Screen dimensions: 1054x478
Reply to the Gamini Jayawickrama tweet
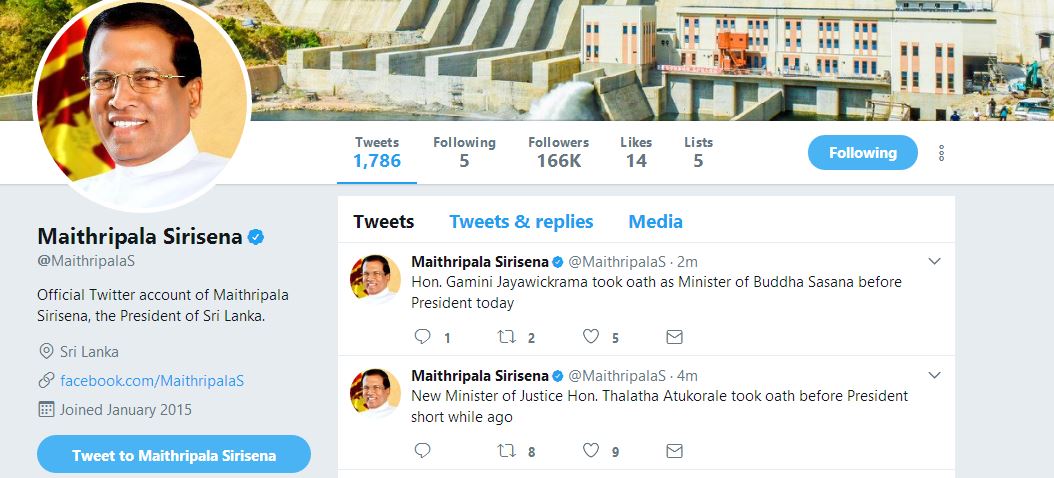[x=422, y=337]
